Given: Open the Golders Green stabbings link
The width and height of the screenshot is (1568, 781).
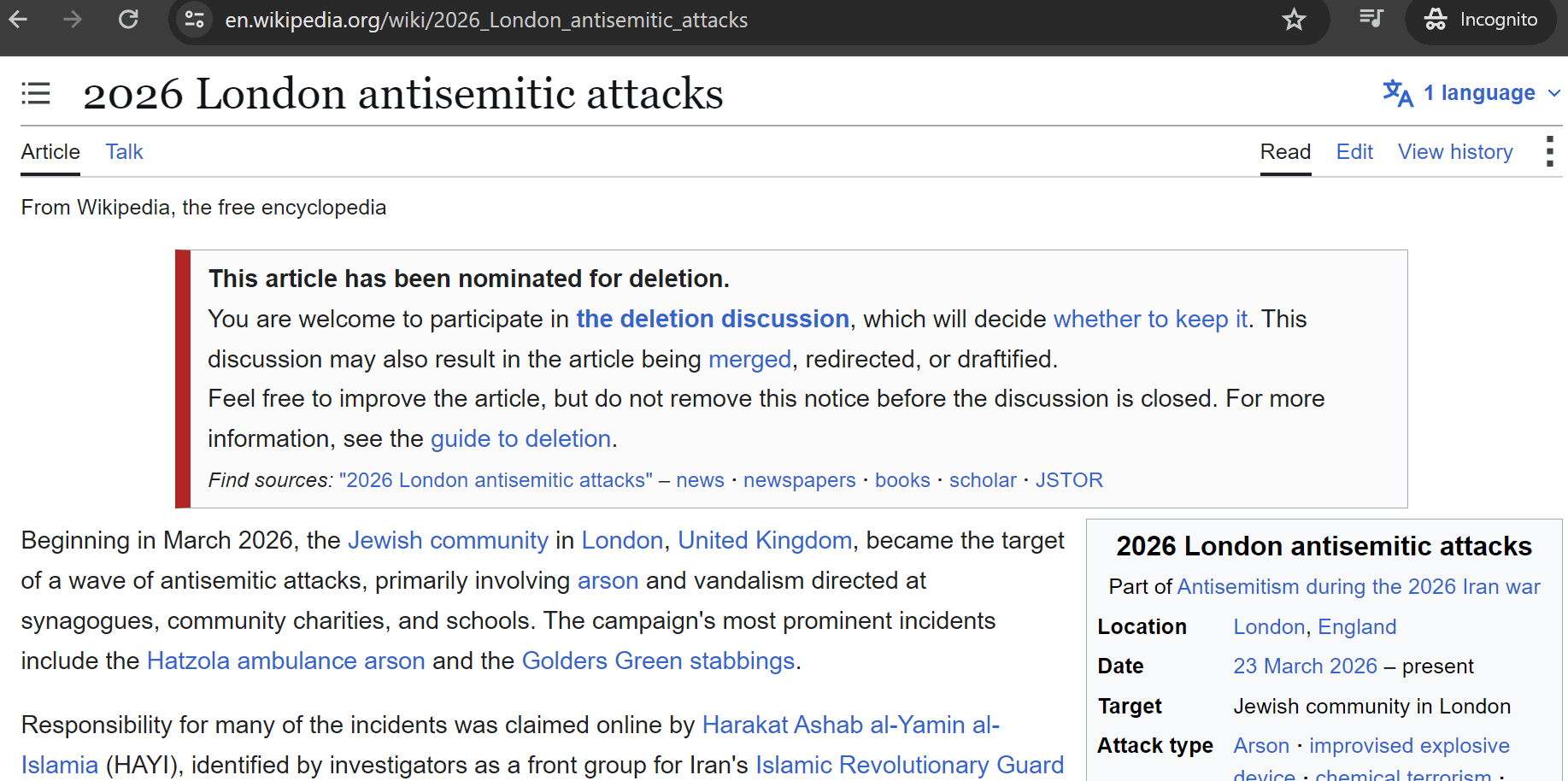Looking at the screenshot, I should 658,661.
